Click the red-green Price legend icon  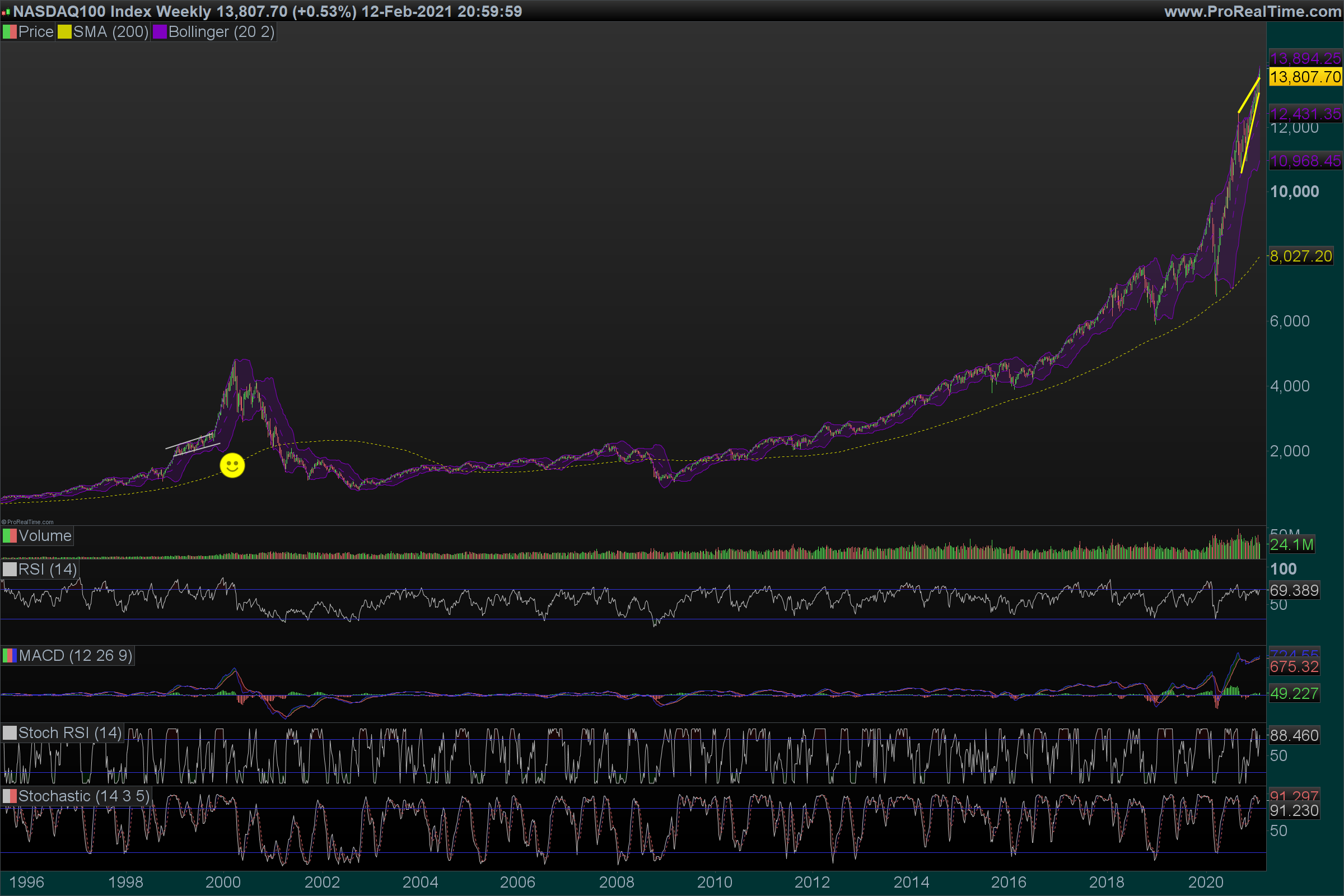(10, 32)
